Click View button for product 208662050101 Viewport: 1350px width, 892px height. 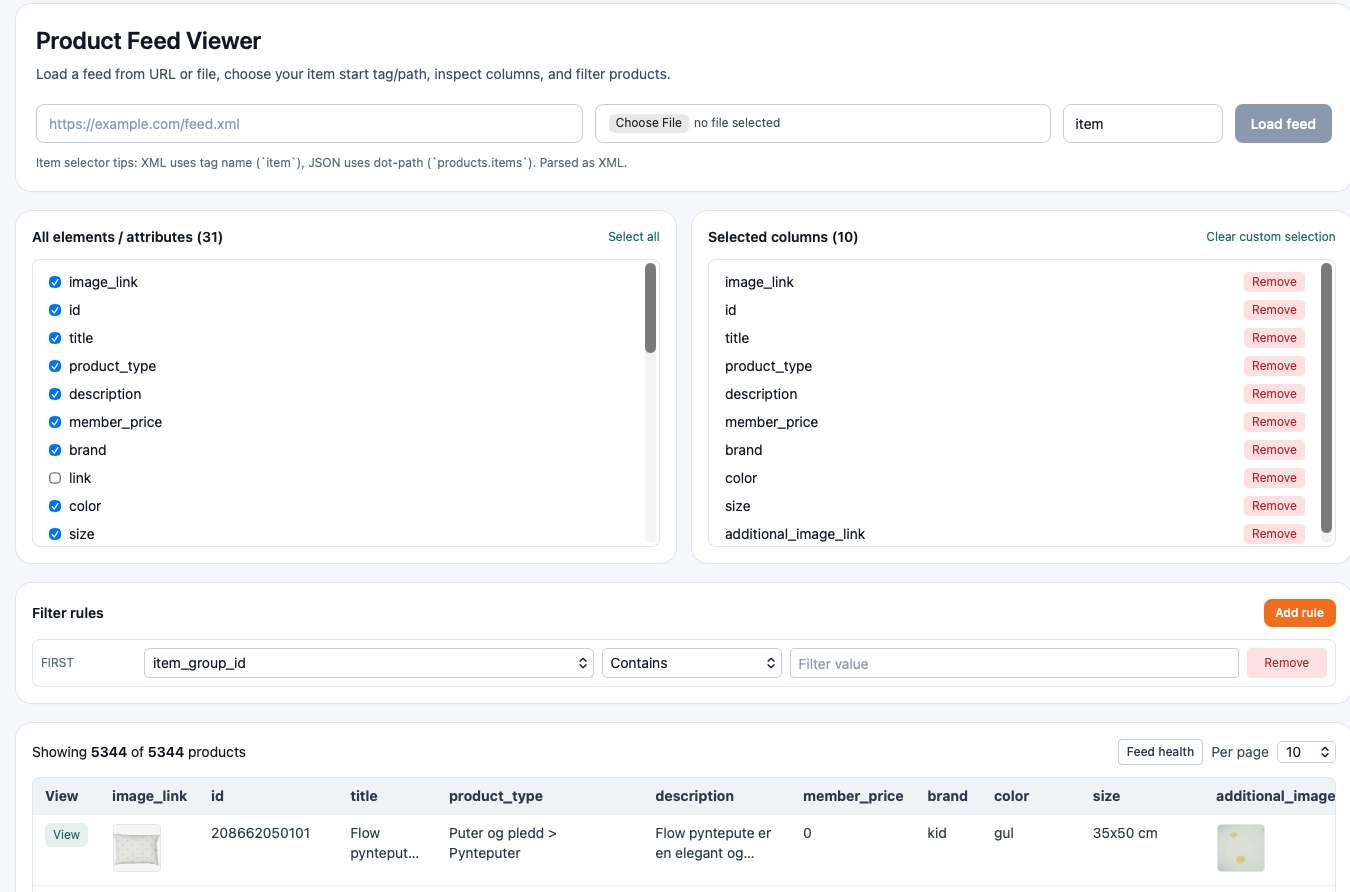66,835
